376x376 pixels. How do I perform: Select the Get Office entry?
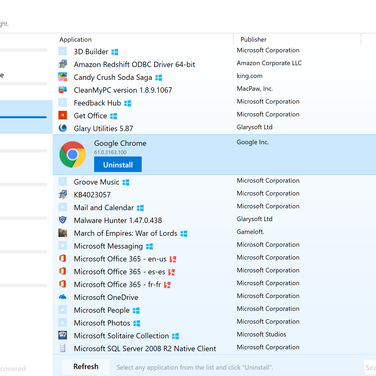[x=90, y=116]
